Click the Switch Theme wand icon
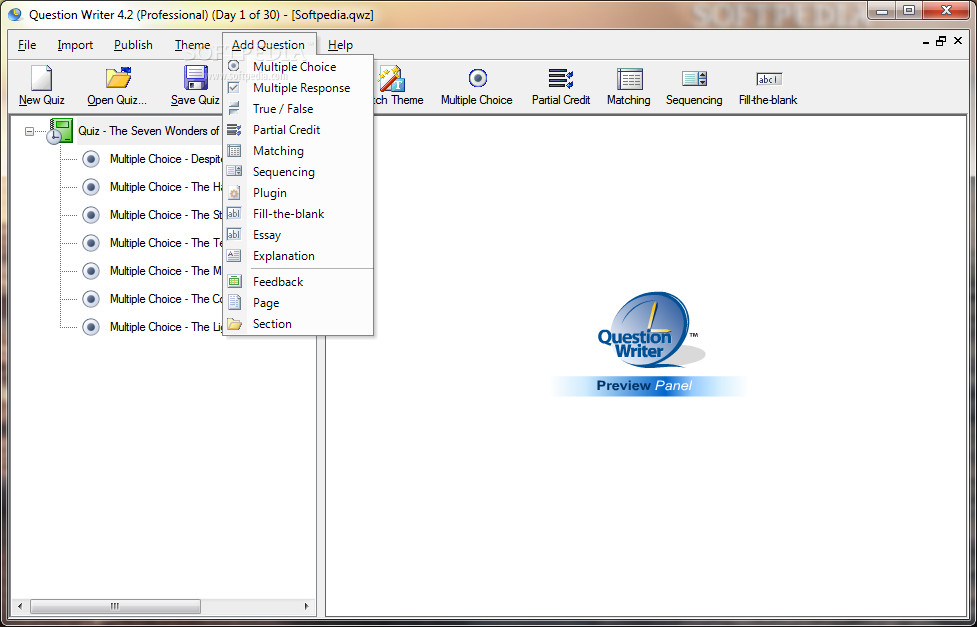Image resolution: width=977 pixels, height=627 pixels. coord(392,78)
